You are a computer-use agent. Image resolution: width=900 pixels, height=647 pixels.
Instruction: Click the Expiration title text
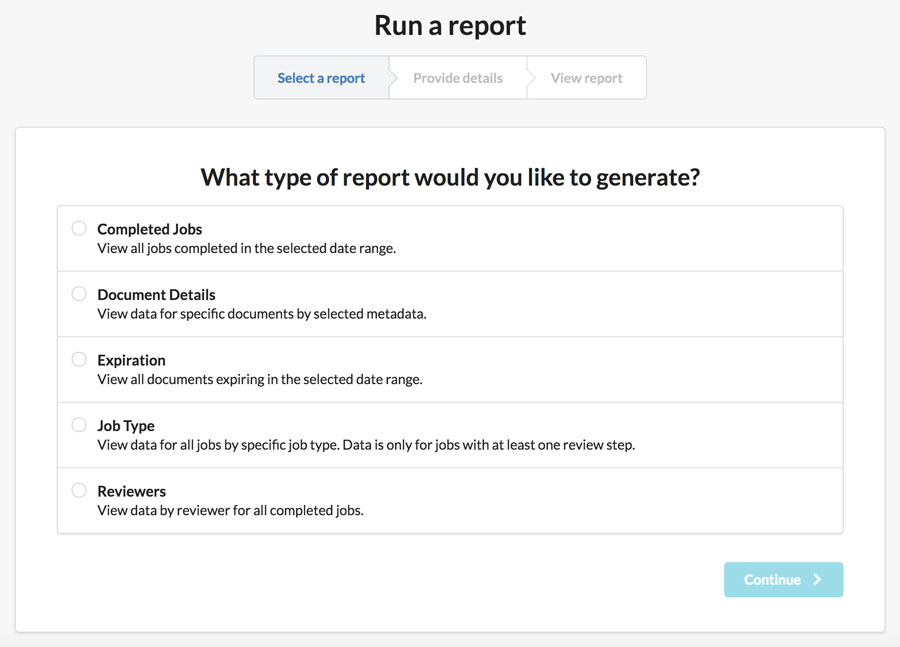(x=131, y=360)
